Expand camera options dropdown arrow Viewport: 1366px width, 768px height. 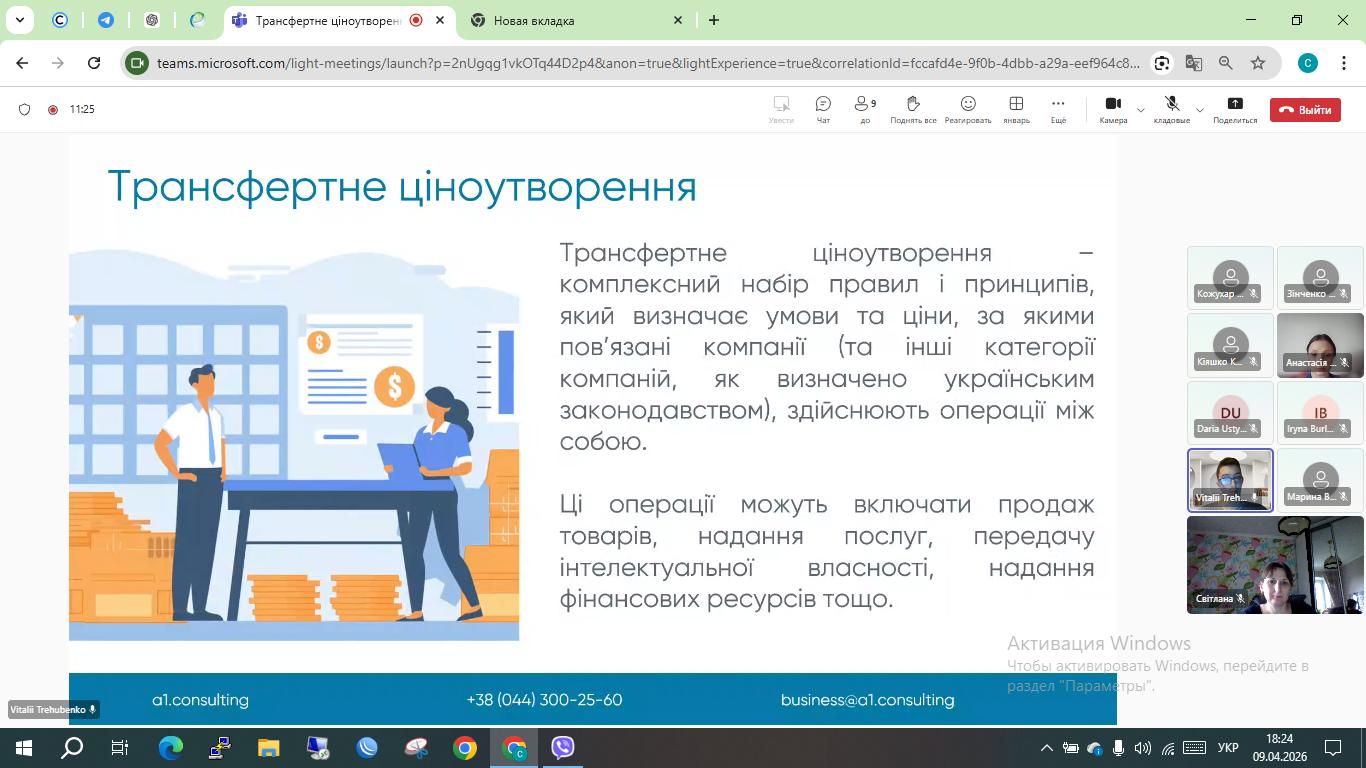(x=1141, y=110)
